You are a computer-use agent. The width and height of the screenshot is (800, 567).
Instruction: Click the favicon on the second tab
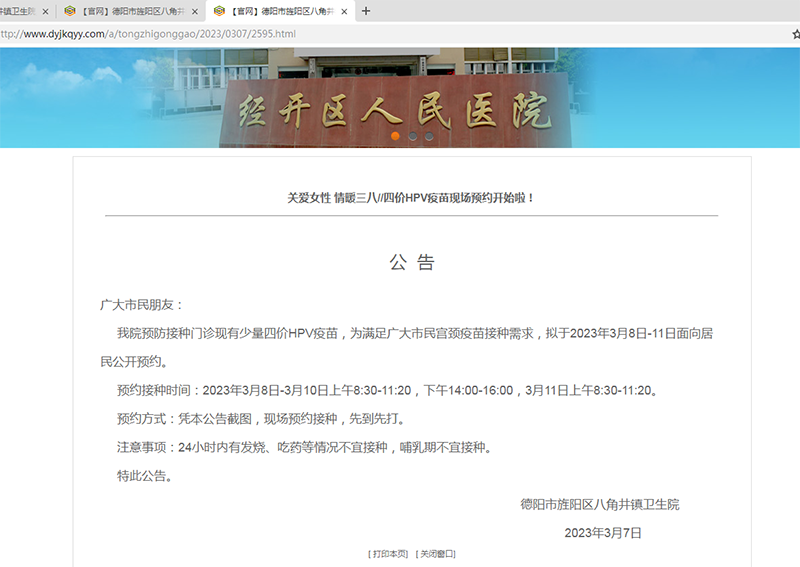70,12
